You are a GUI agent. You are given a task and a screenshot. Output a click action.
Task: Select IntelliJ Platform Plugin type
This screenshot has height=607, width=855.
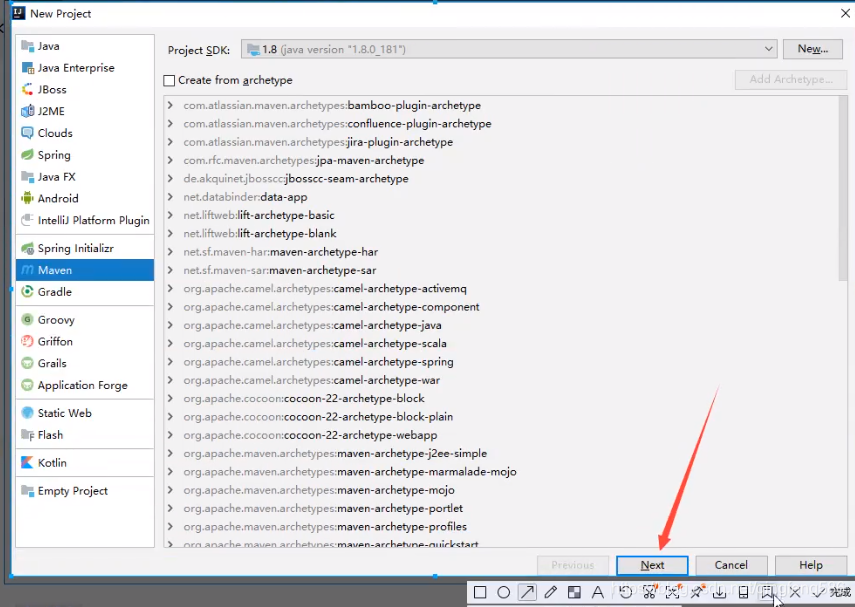pos(85,220)
